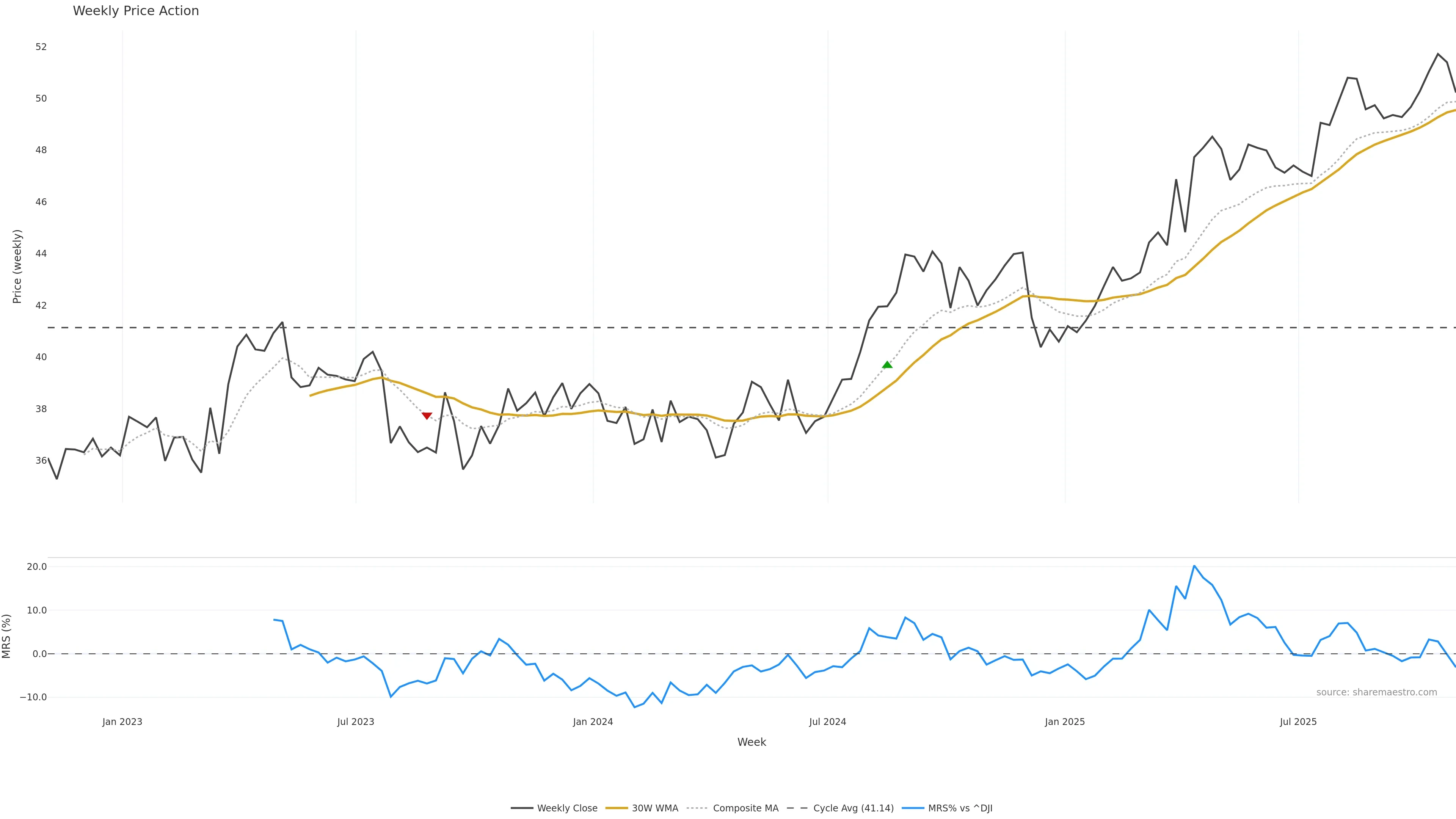
Task: Click the red down-triangle sell marker
Action: (x=427, y=416)
